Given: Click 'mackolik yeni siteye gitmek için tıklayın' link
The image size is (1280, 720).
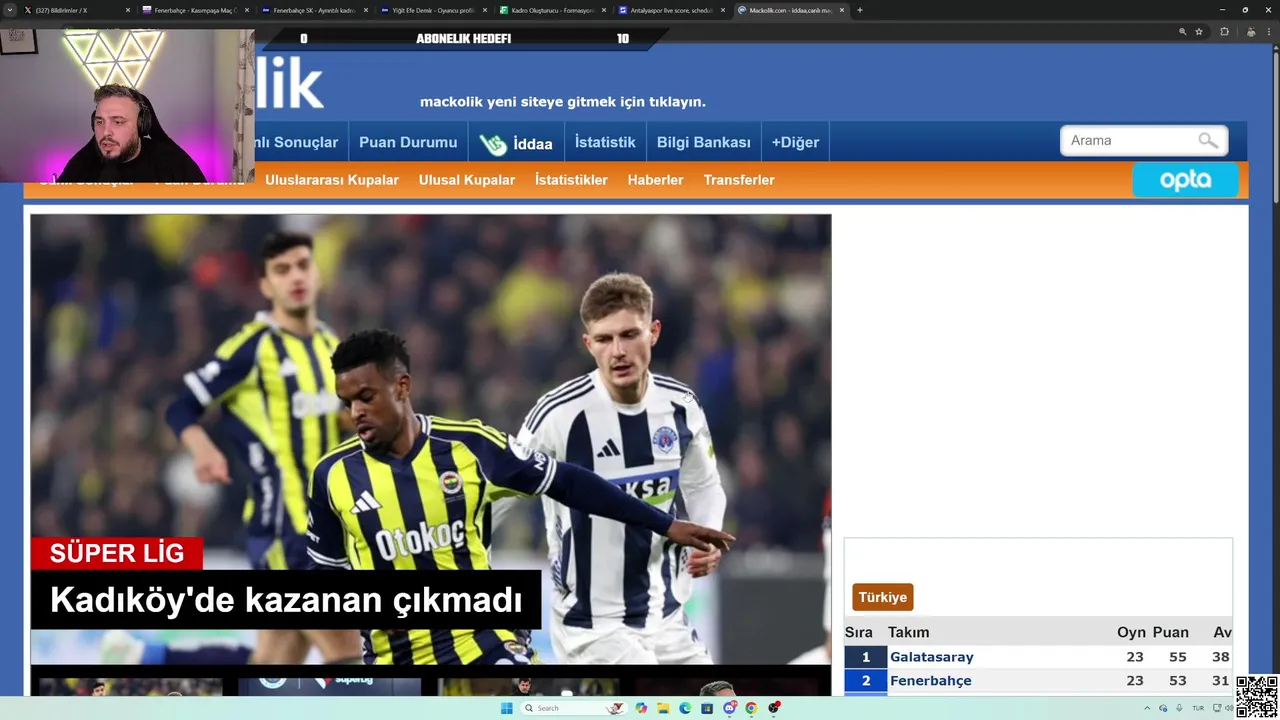Looking at the screenshot, I should click(x=563, y=102).
